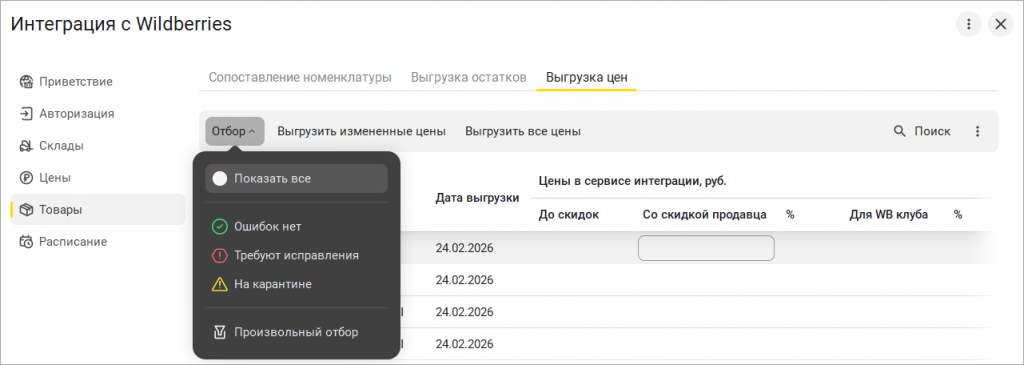Click the Расписание calendar icon
Screen dimensions: 1024x365
pyautogui.click(x=26, y=242)
